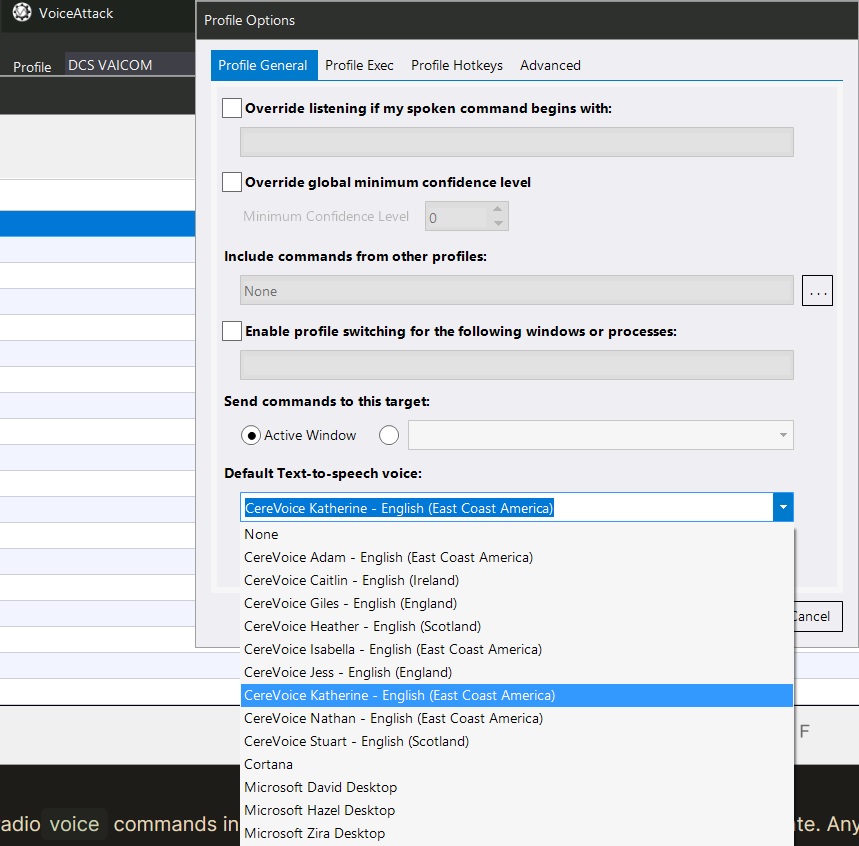Click the Cancel button

pos(817,616)
